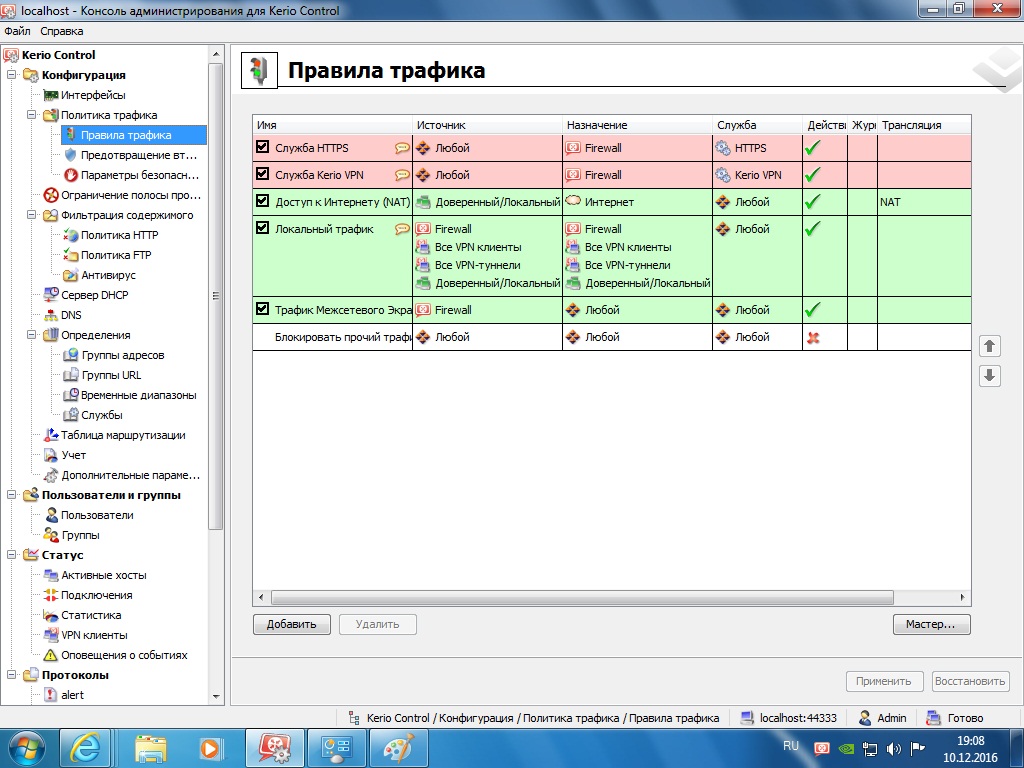1024x768 pixels.
Task: Open Временные диапазоны definitions
Action: [x=129, y=395]
